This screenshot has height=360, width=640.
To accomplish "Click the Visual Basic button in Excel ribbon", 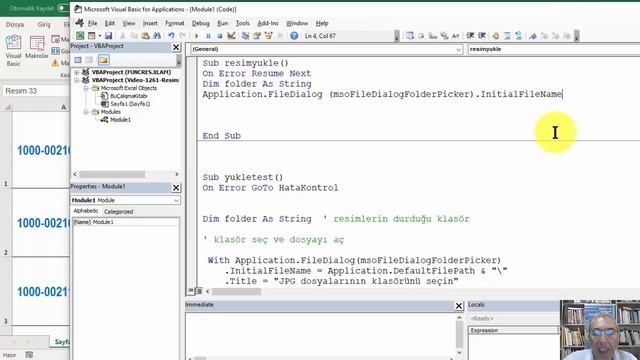I will coord(13,51).
